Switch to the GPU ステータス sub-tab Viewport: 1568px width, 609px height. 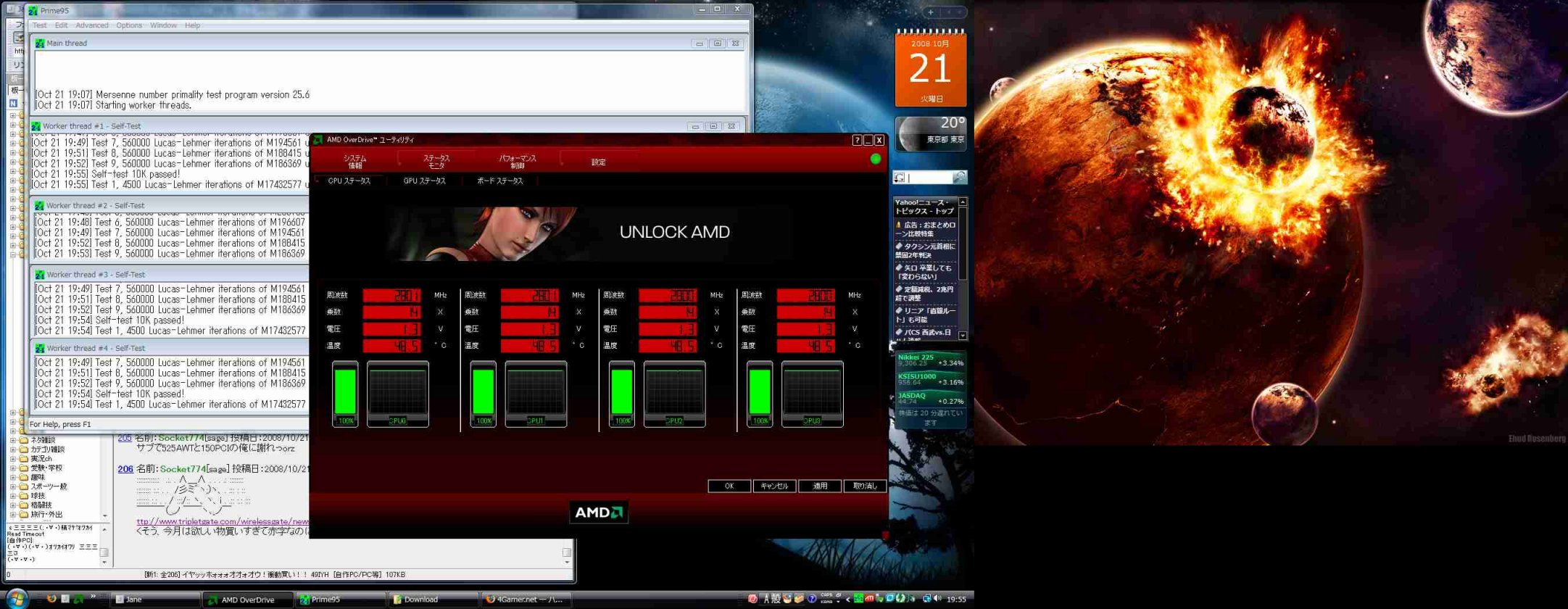[424, 181]
